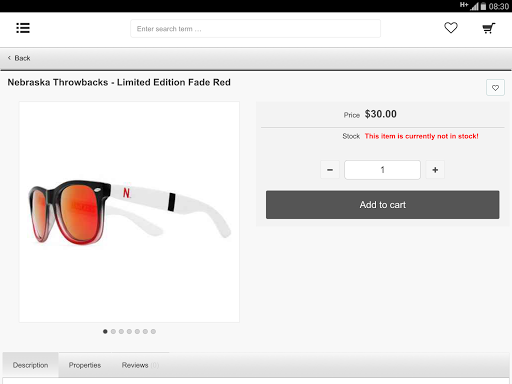Switch to the Properties tab
This screenshot has height=384, width=512.
pyautogui.click(x=85, y=365)
